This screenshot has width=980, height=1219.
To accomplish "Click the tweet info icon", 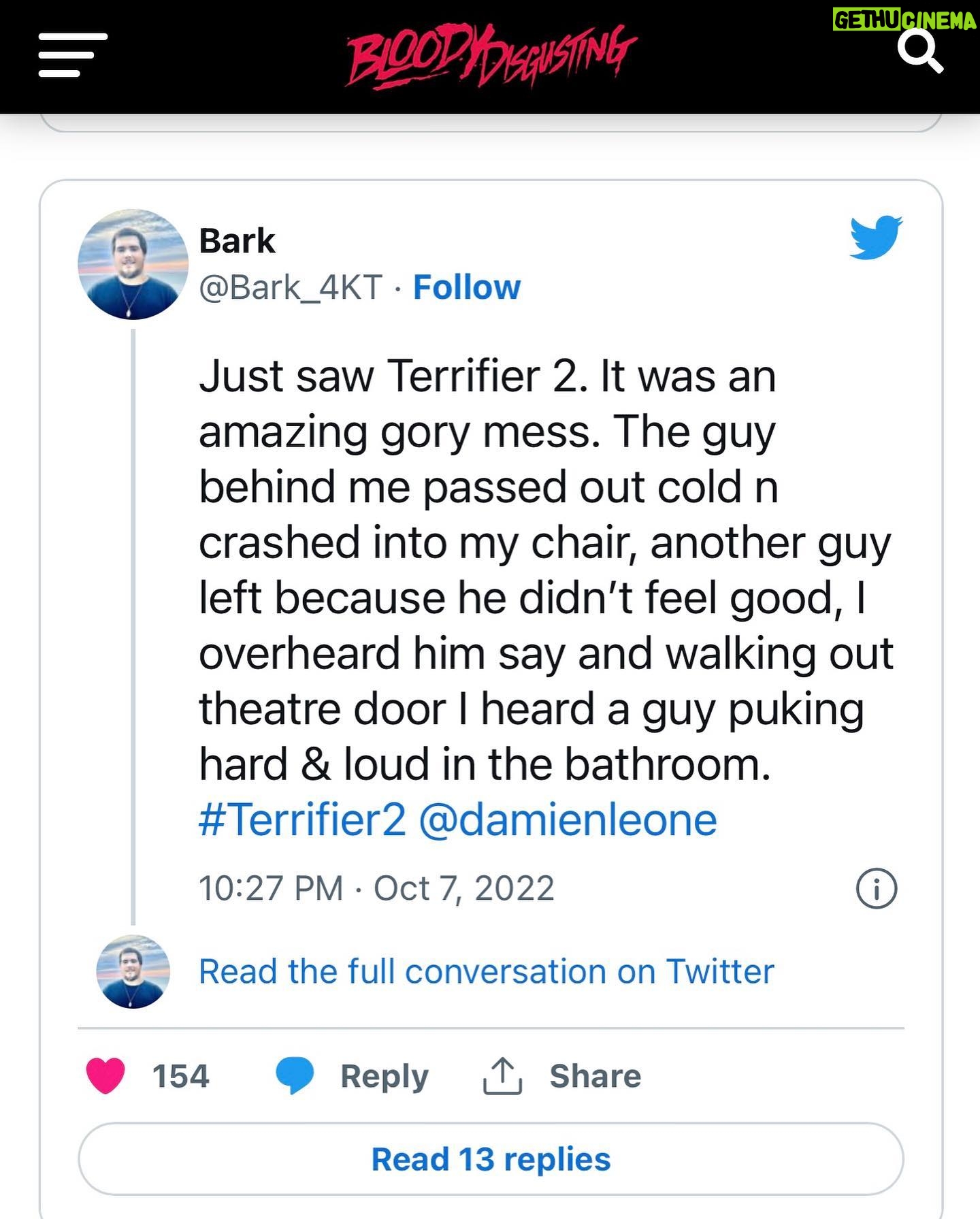I will click(876, 888).
